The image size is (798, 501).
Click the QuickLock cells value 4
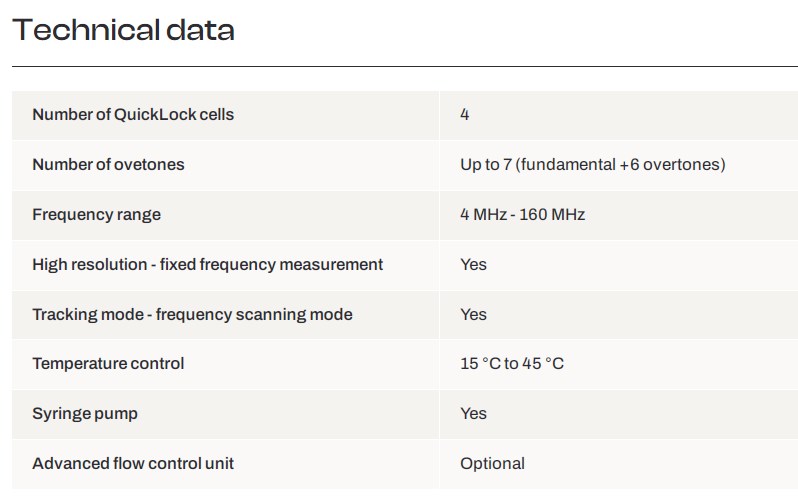click(465, 115)
